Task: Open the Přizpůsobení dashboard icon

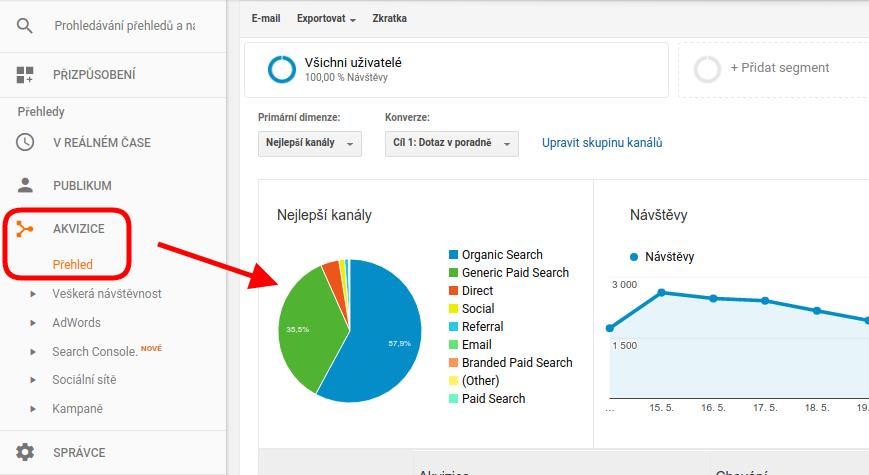Action: (25, 75)
